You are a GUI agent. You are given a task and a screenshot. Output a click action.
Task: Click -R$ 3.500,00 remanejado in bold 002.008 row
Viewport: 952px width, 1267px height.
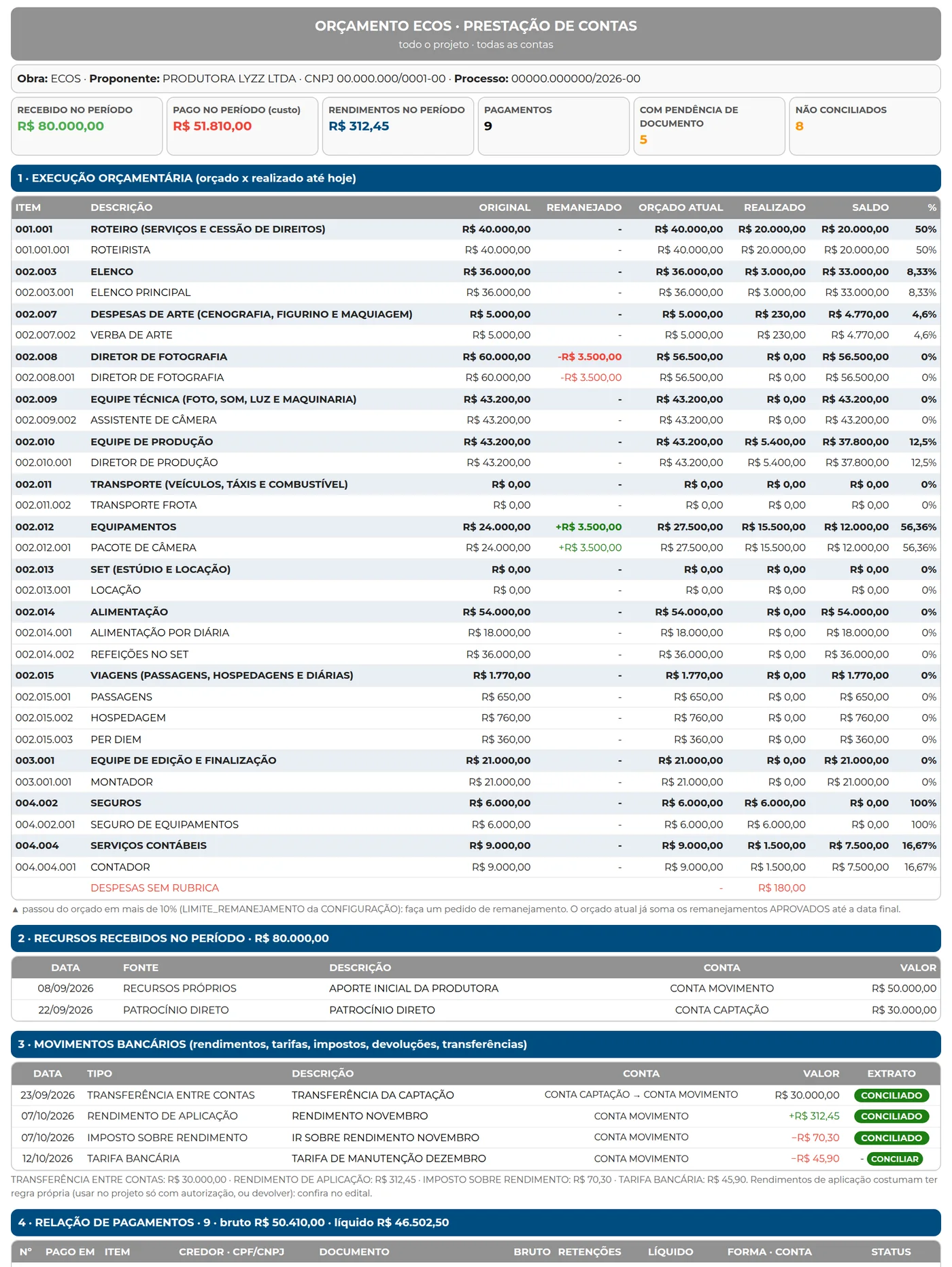590,357
